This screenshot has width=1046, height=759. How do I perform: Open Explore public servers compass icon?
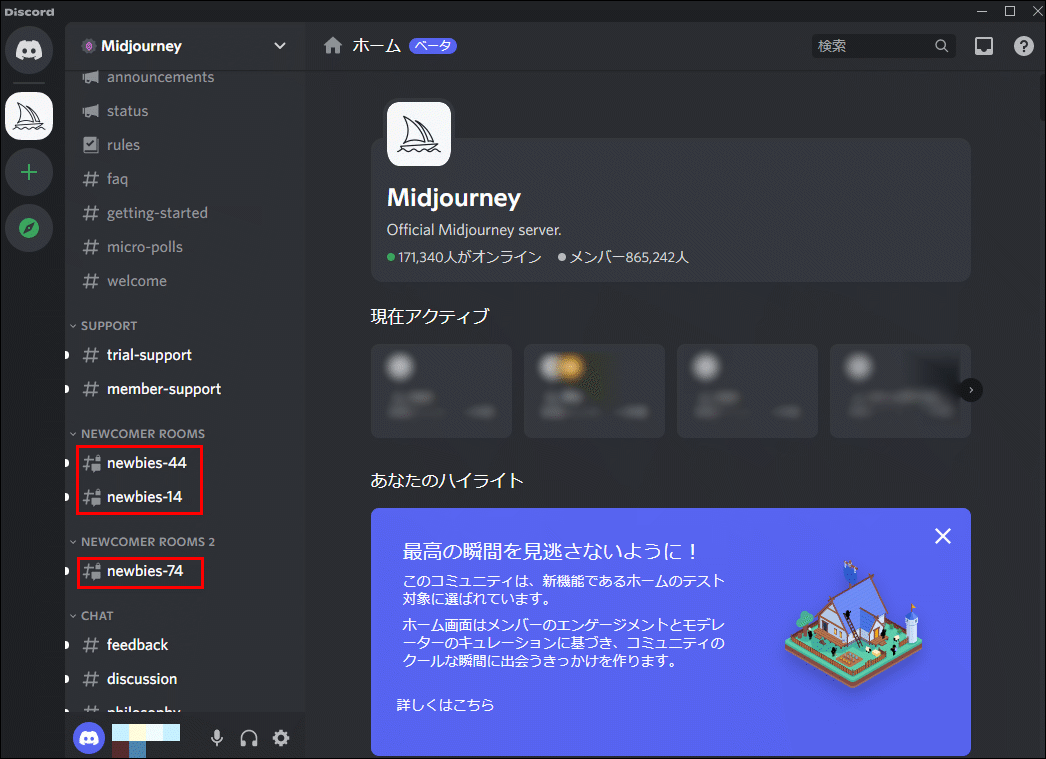click(29, 228)
